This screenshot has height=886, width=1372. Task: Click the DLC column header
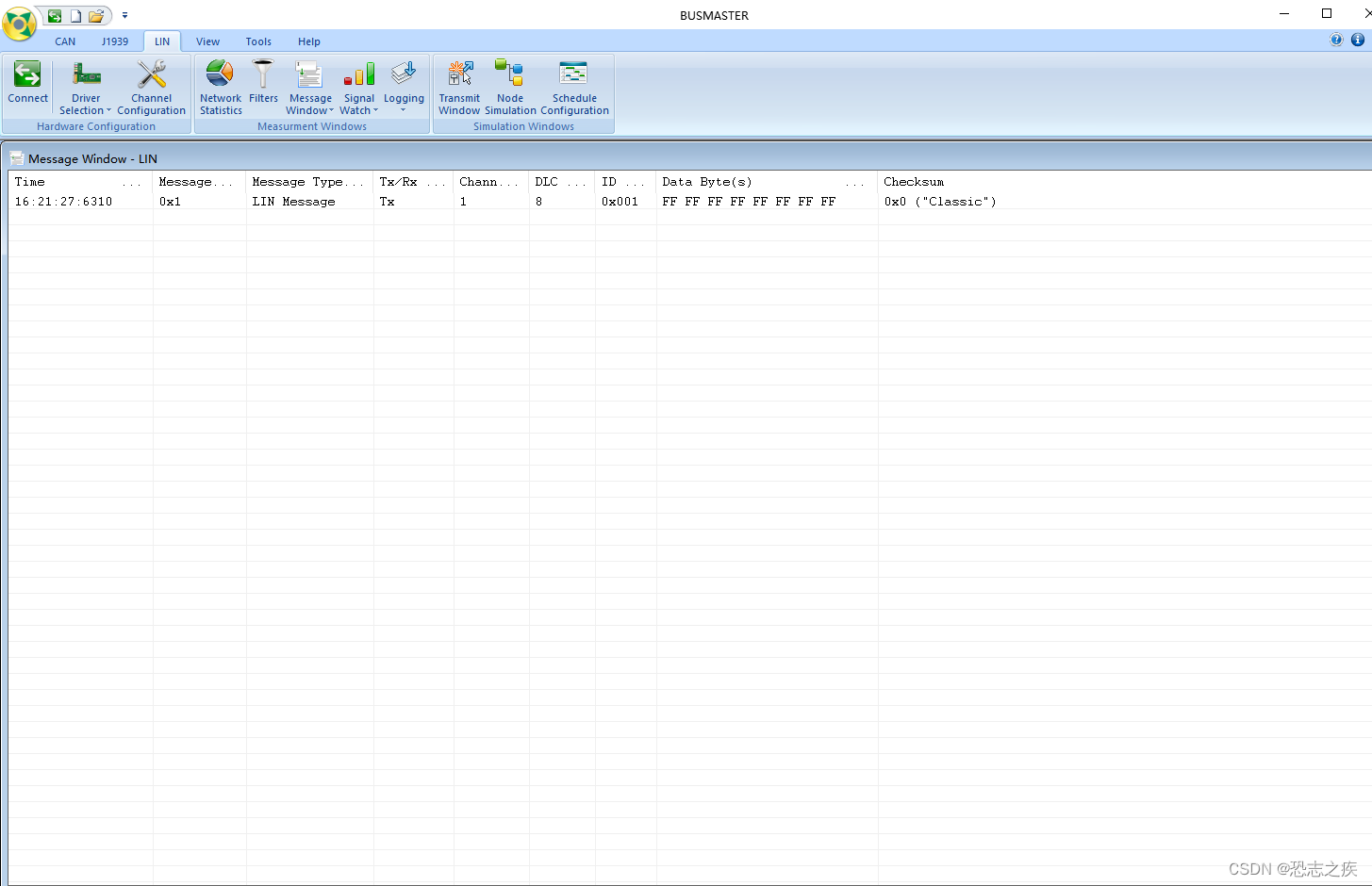coord(562,182)
